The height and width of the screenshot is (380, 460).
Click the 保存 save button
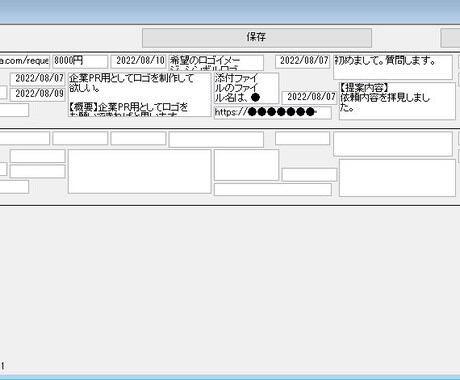257,38
